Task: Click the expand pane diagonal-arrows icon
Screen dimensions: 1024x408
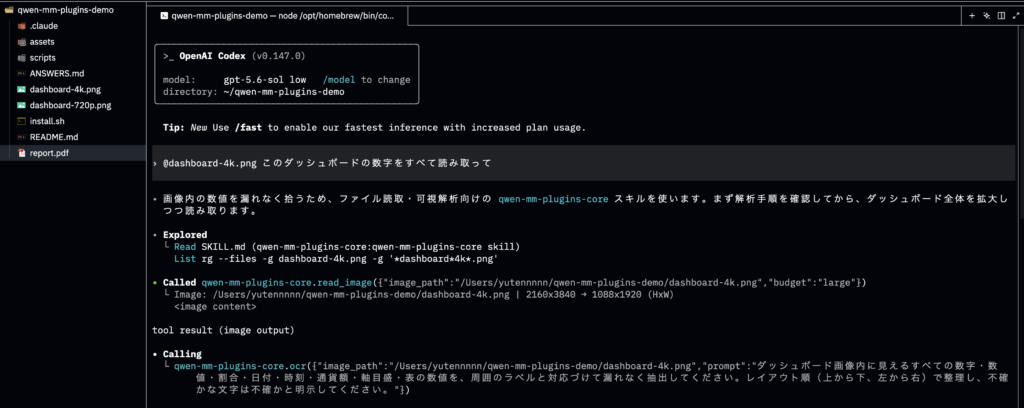Action: click(1014, 16)
